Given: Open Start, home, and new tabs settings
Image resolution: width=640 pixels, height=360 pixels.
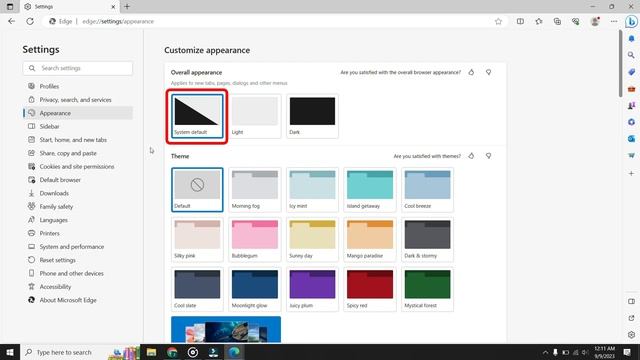Looking at the screenshot, I should click(x=78, y=140).
